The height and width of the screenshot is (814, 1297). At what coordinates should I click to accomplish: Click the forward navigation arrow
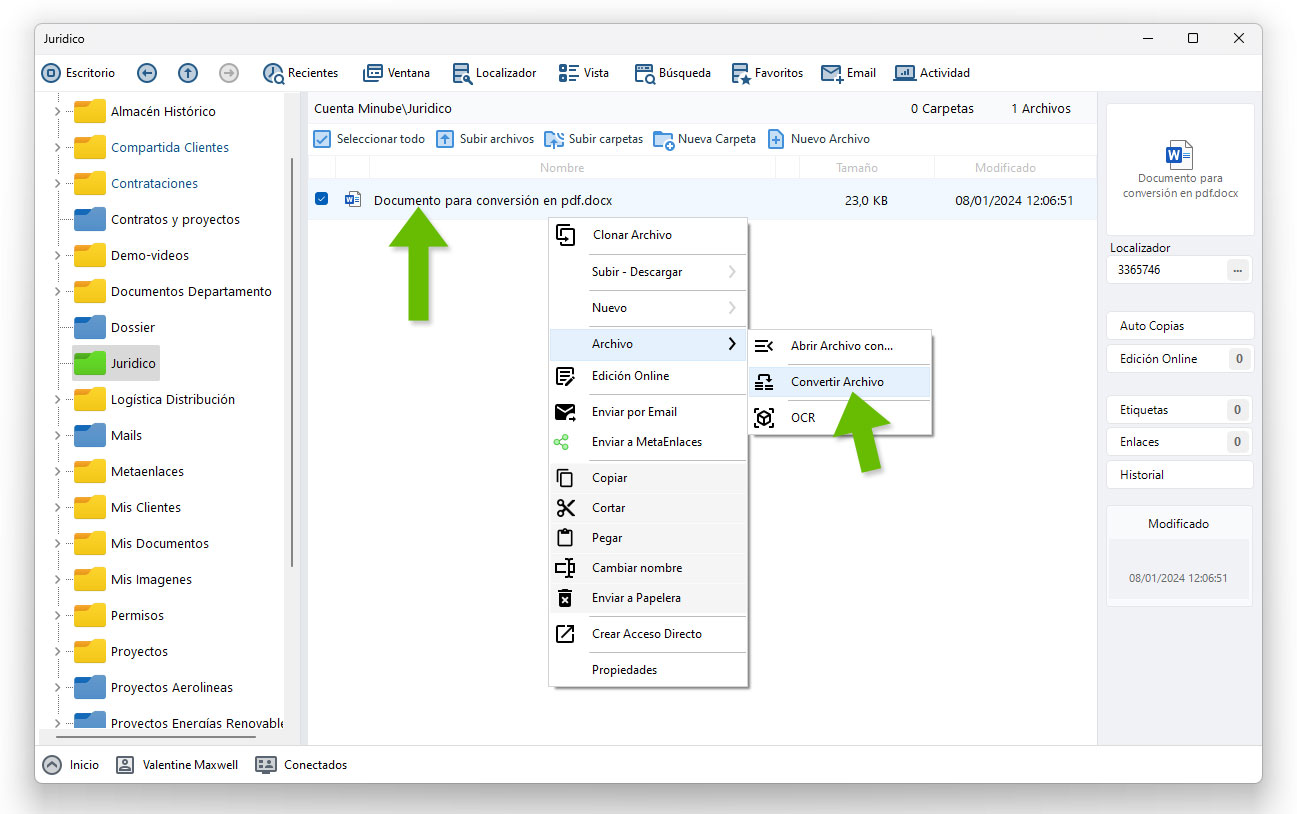(229, 73)
